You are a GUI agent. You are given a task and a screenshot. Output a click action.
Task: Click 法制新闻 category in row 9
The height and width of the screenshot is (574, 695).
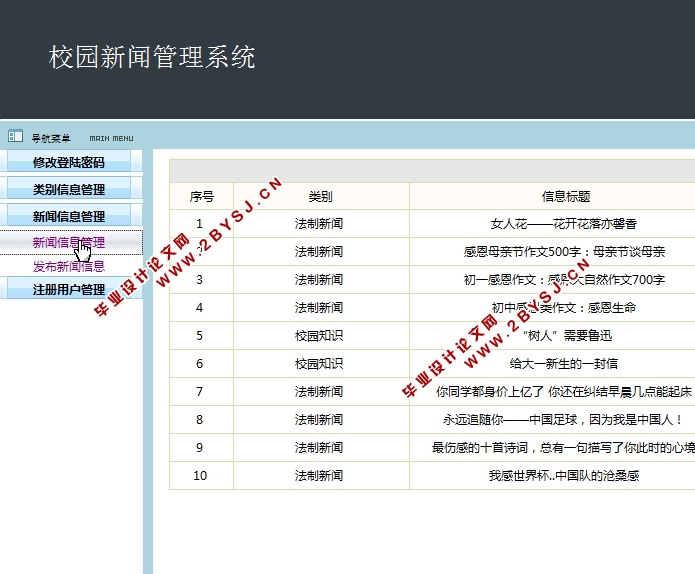pyautogui.click(x=319, y=447)
